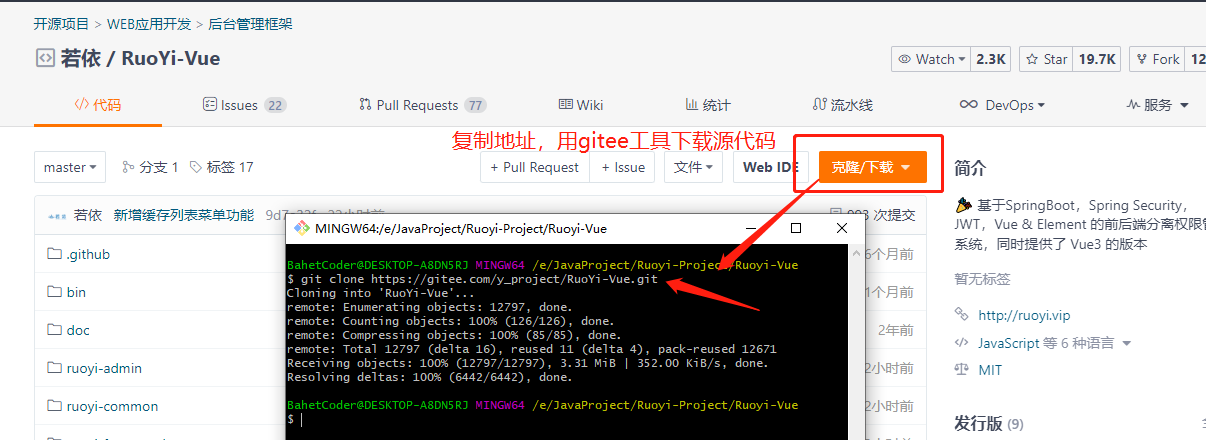Expand the JavaScript 等 6 种语言 list
The width and height of the screenshot is (1206, 440).
coord(1127,343)
